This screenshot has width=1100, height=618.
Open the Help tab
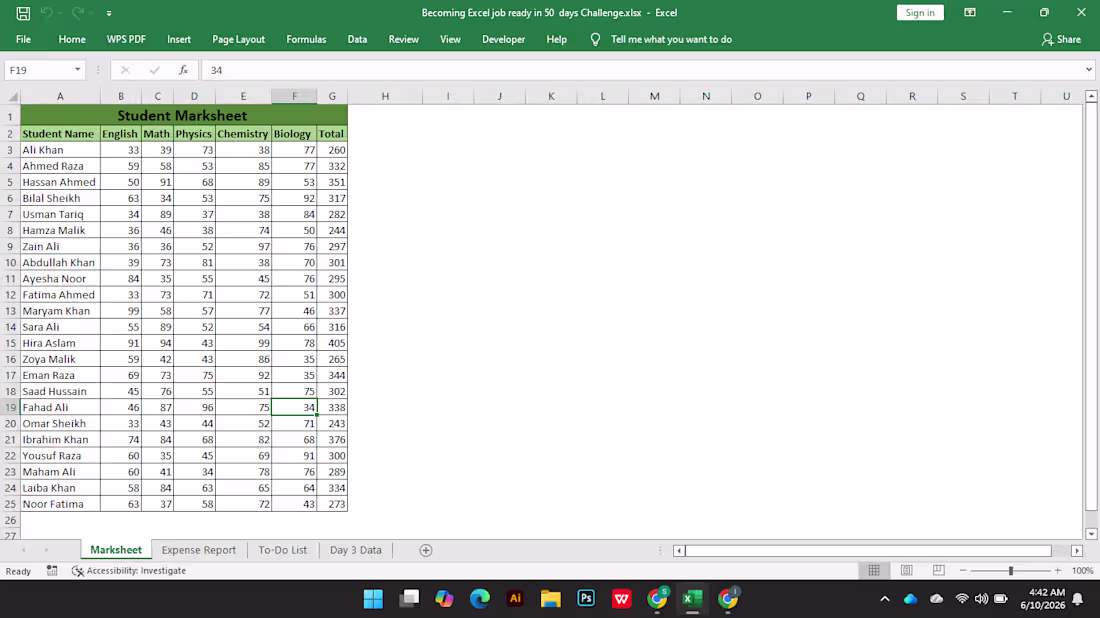556,39
